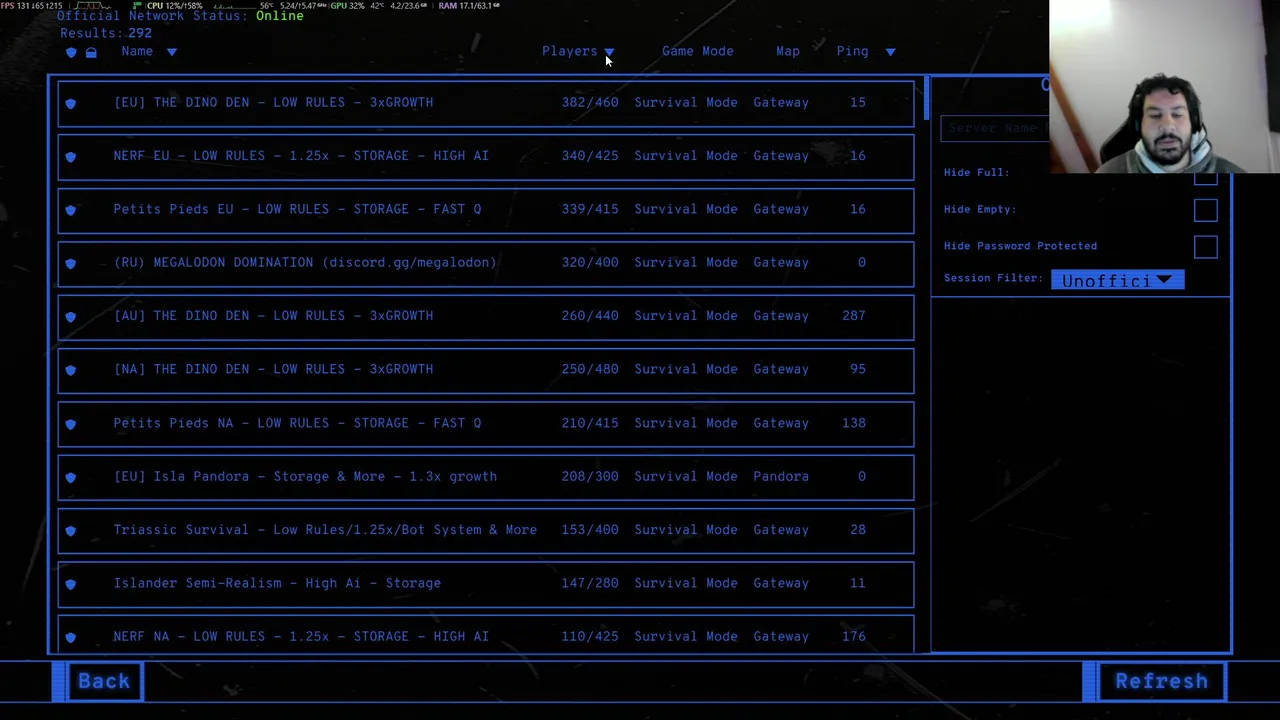Click the 153/400 player count
The image size is (1280, 720).
pyautogui.click(x=590, y=530)
